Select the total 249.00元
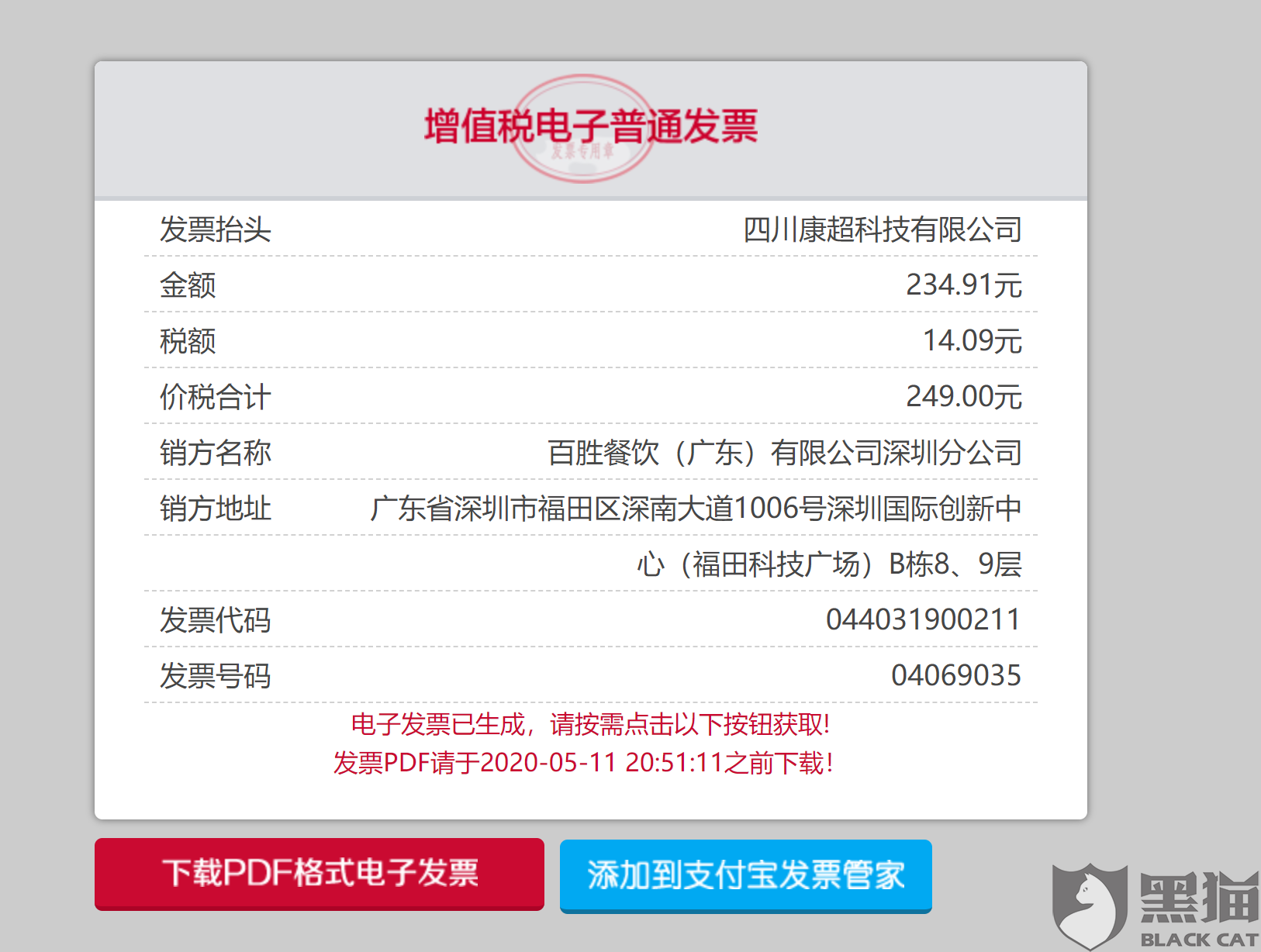This screenshot has height=952, width=1261. [x=964, y=397]
